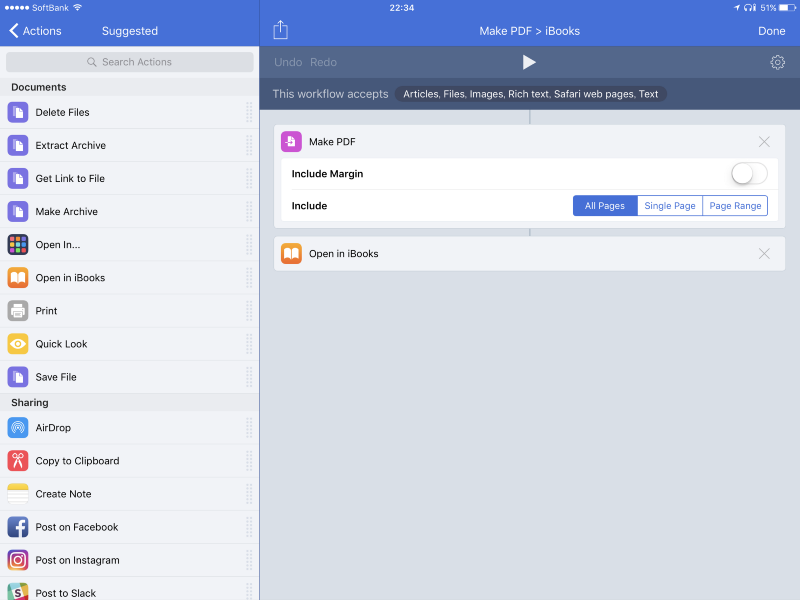
Task: Select the Quick Look label
Action: tap(61, 344)
